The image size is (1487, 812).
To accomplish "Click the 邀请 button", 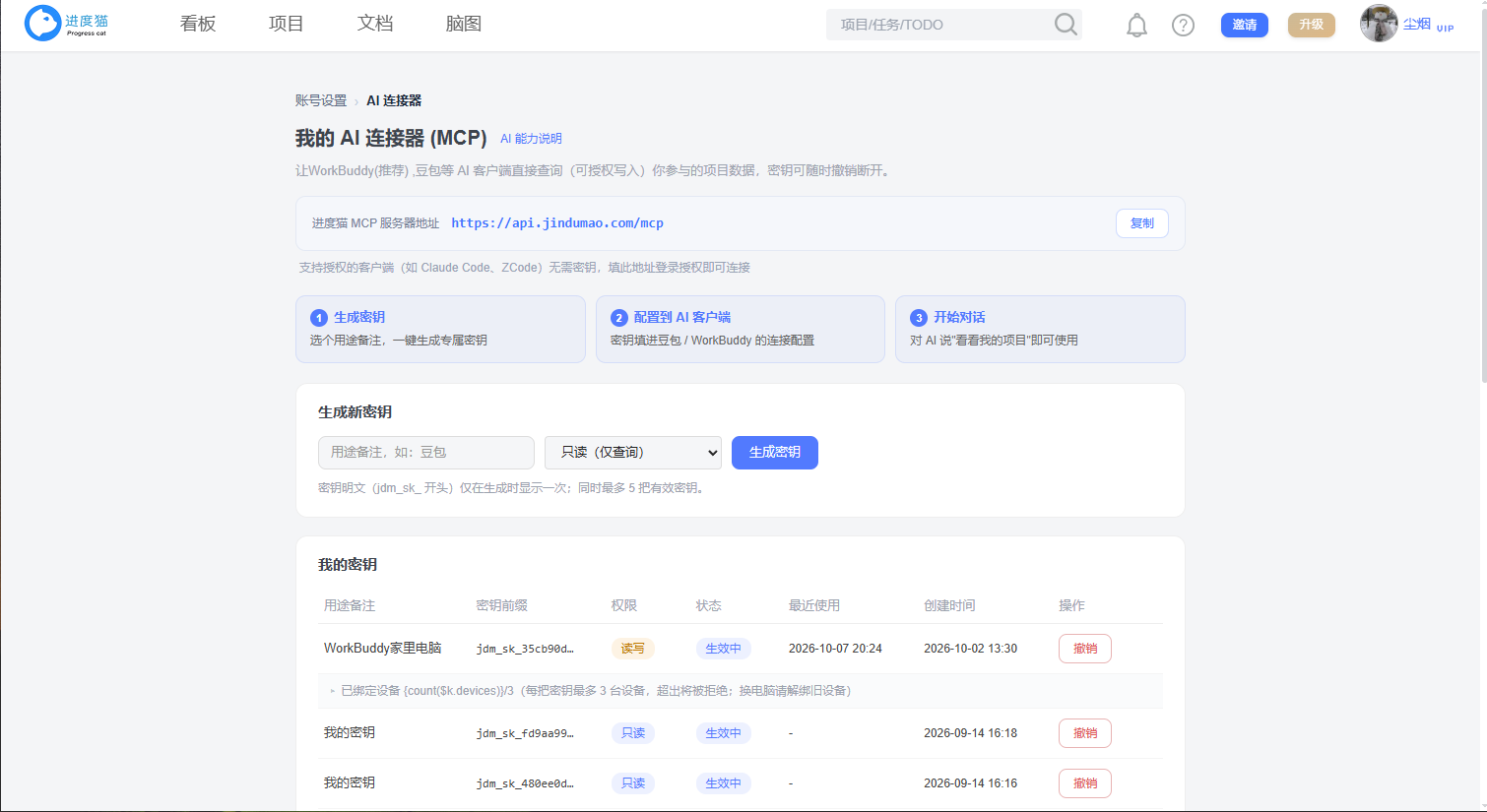I will [x=1245, y=25].
